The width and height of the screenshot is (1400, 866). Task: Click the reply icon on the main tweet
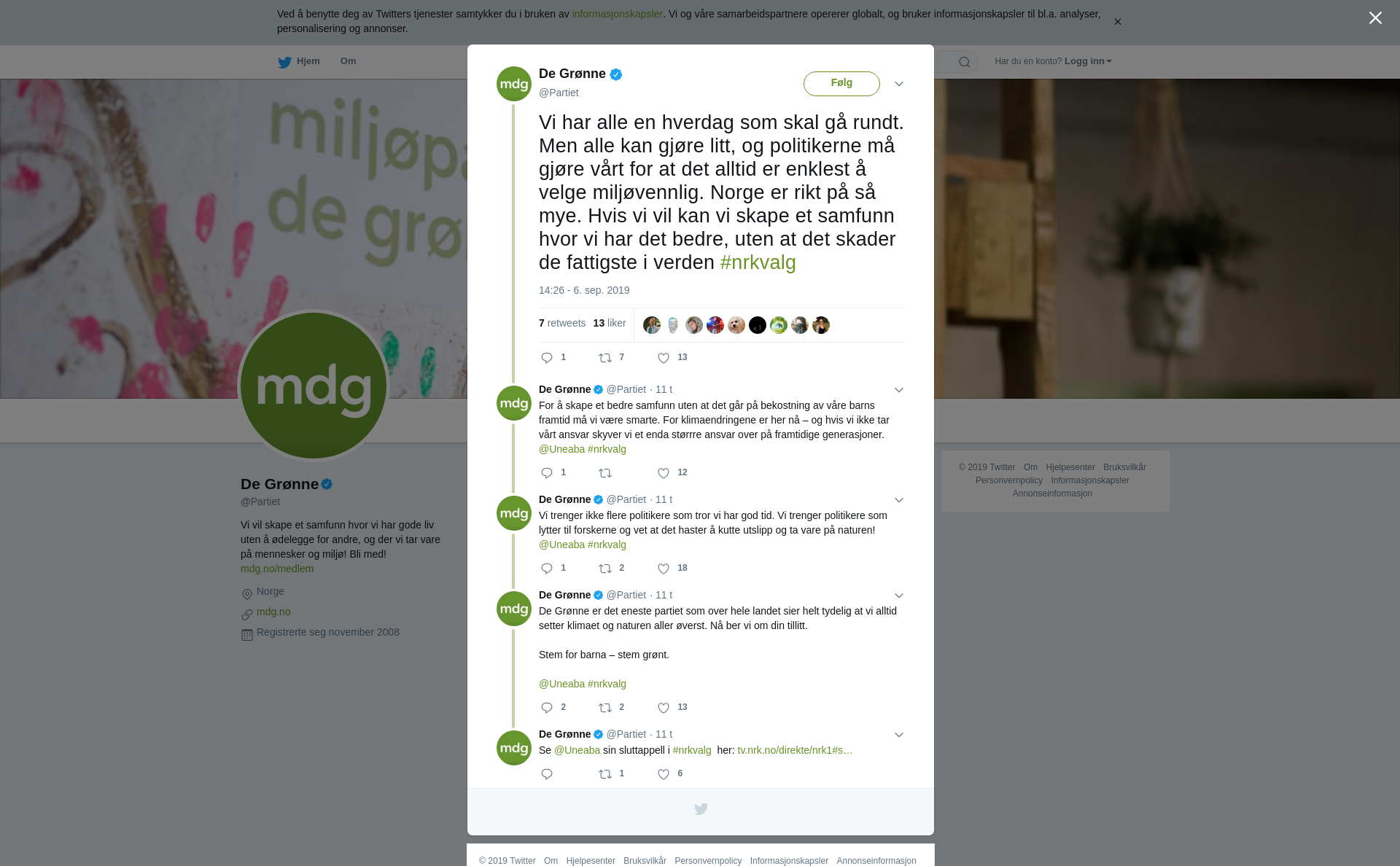(547, 358)
